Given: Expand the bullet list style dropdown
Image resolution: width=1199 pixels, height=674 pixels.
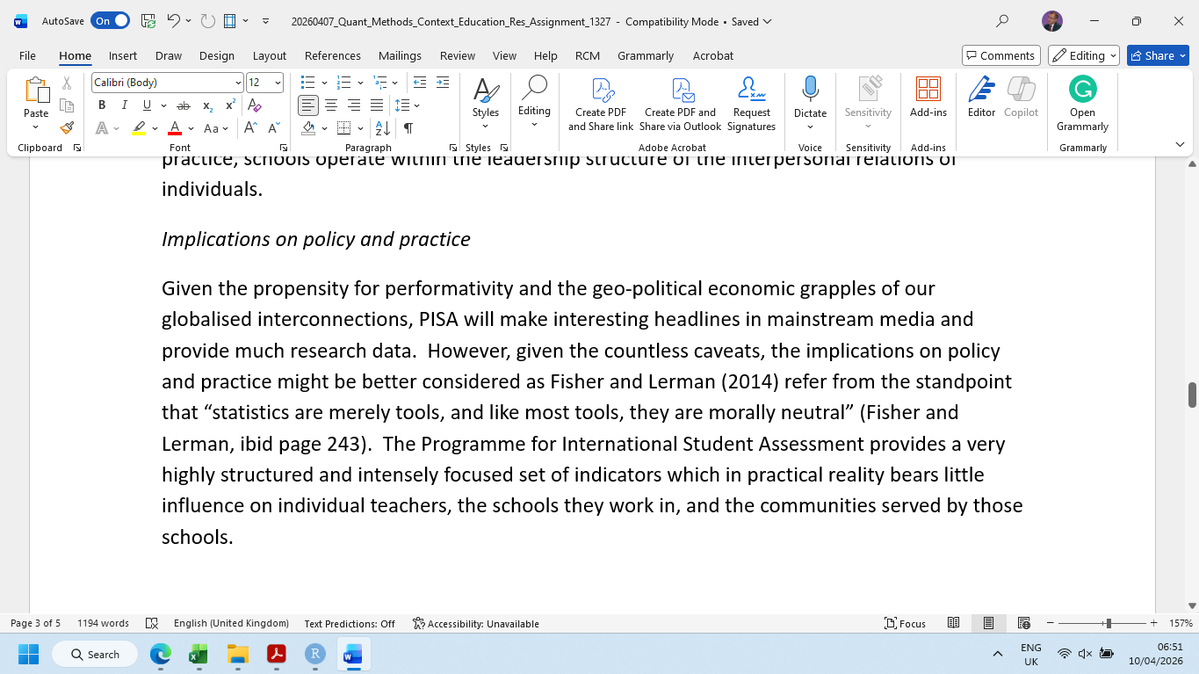Looking at the screenshot, I should click(324, 83).
